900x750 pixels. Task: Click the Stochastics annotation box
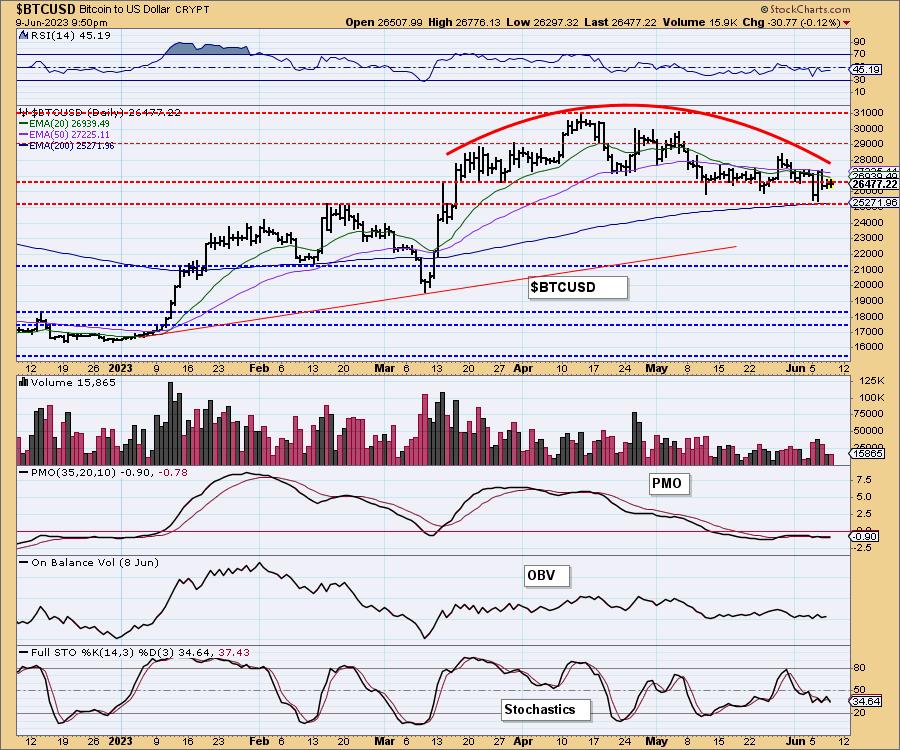[x=546, y=709]
